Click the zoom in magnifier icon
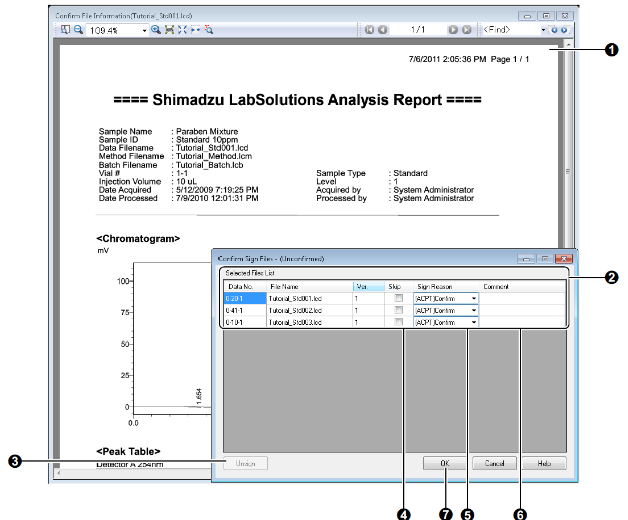The image size is (628, 520). (156, 30)
